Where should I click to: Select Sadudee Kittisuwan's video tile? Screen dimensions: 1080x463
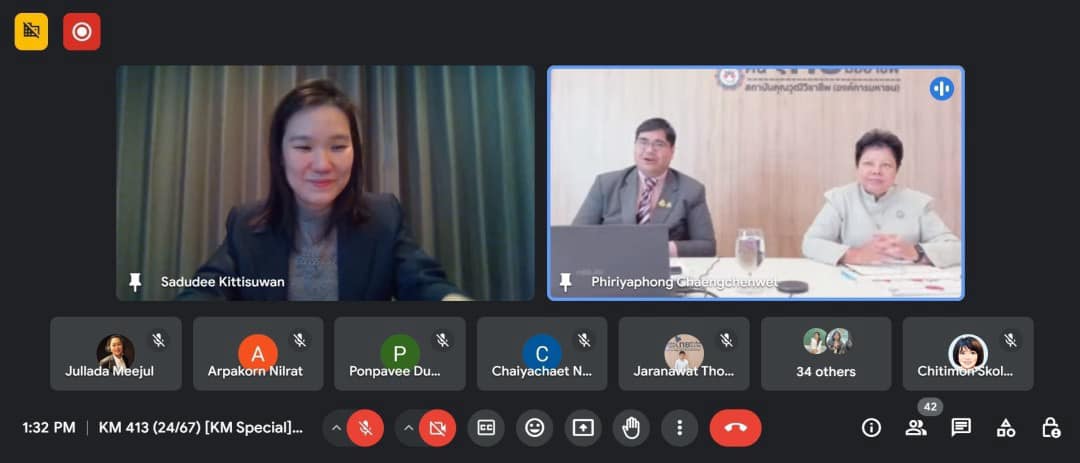325,183
